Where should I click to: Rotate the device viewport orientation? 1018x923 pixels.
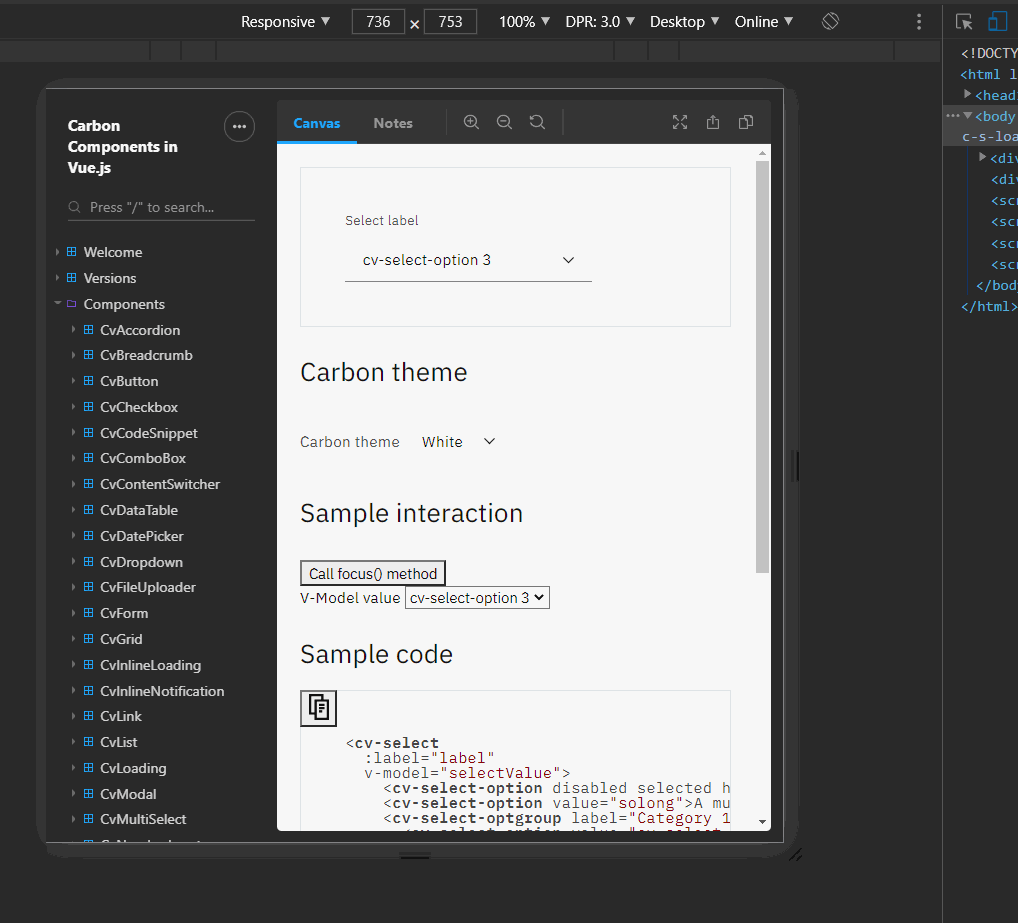pyautogui.click(x=830, y=21)
